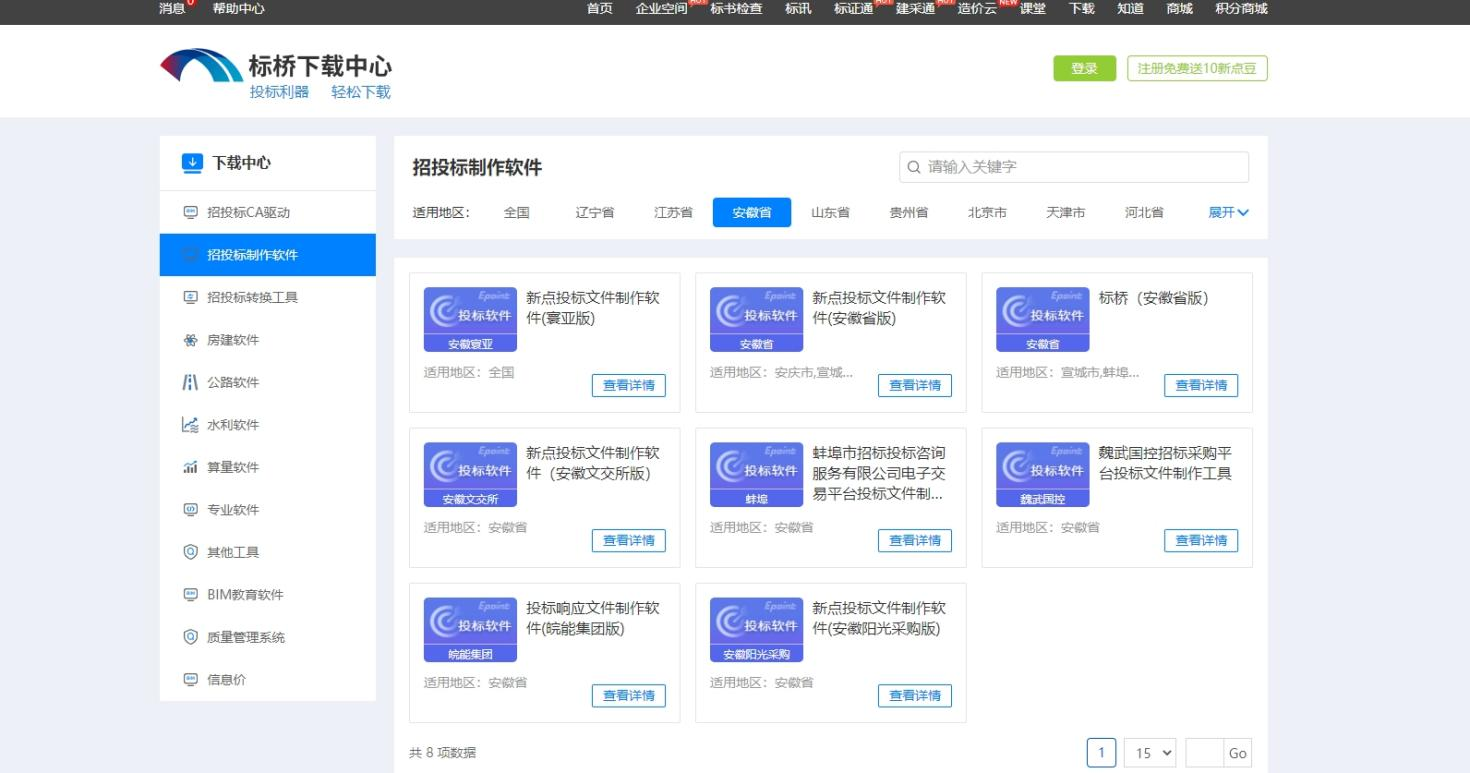
Task: Click the 质量管理系统 sidebar icon
Action: [190, 637]
